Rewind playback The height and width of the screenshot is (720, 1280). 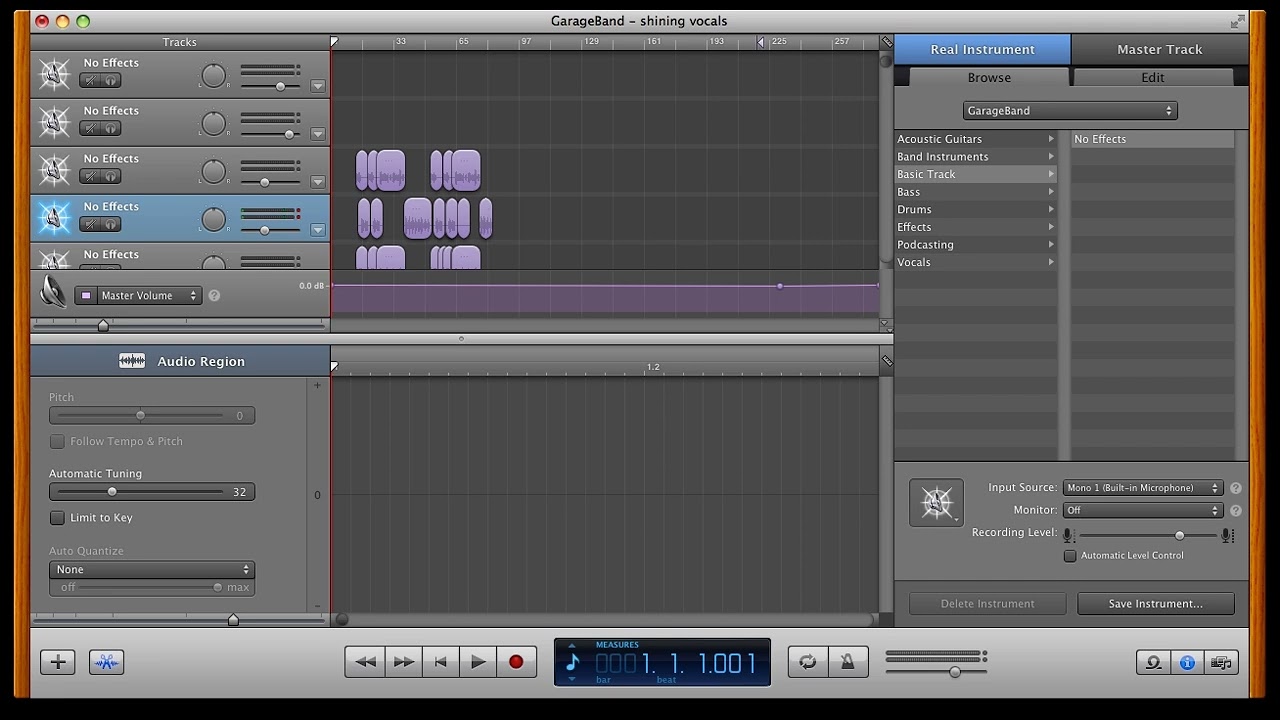pos(365,662)
